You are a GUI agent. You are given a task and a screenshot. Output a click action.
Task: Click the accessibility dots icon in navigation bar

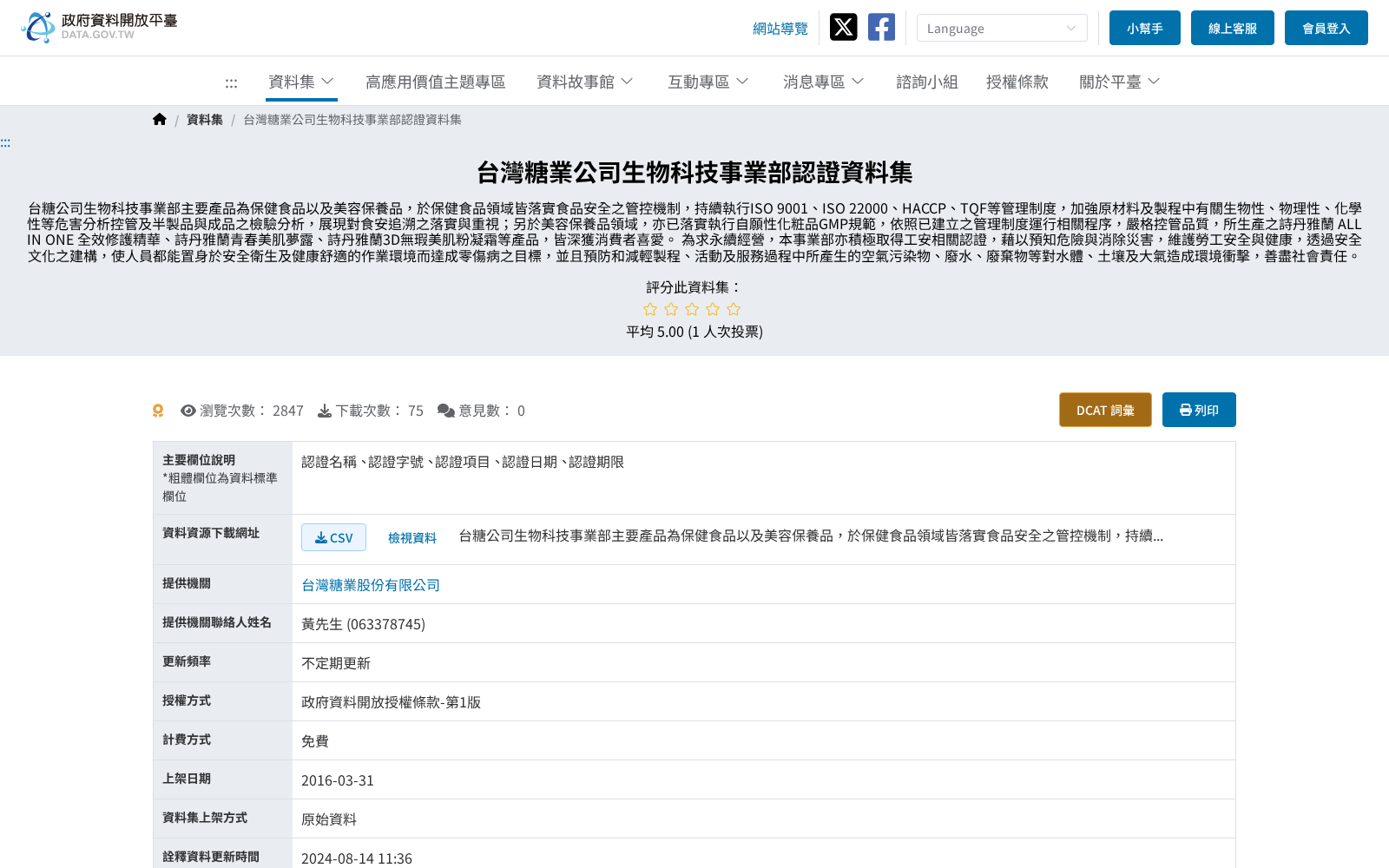tap(231, 82)
